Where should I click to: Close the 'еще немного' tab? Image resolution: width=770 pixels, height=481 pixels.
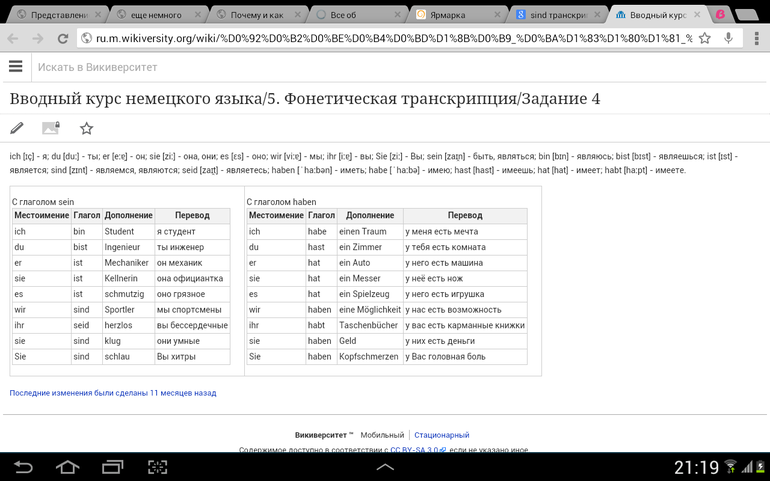197,15
